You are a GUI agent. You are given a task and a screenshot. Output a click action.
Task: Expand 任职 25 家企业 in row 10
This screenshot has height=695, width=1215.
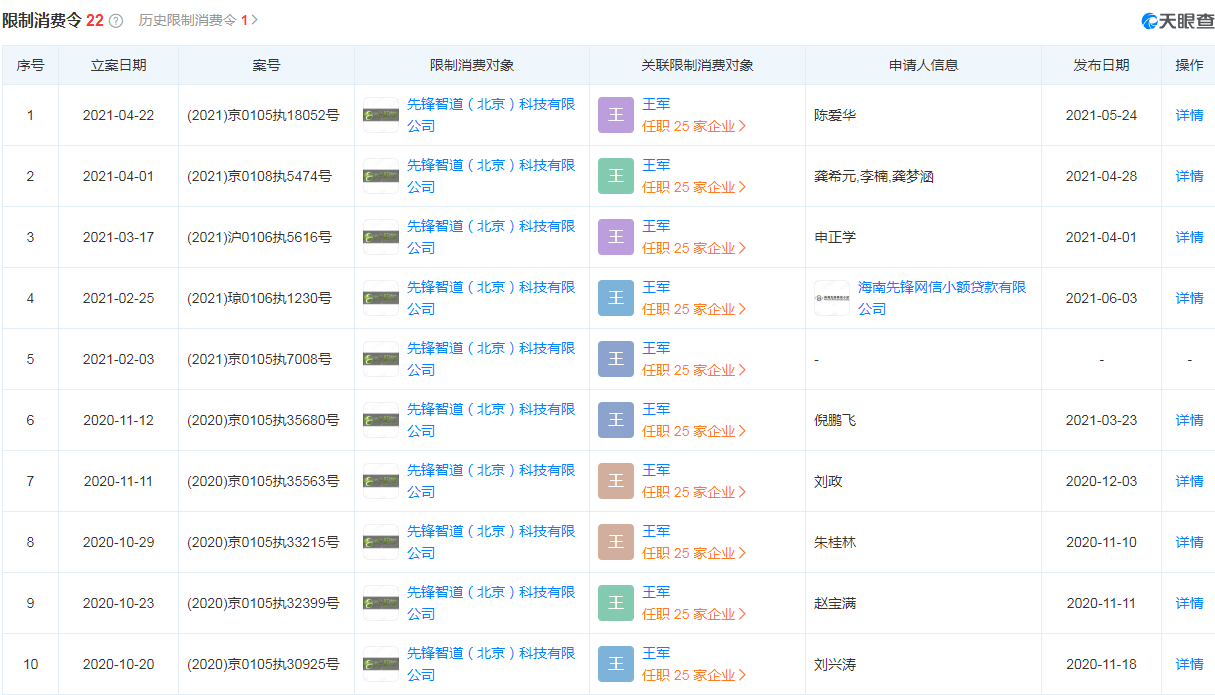tap(694, 675)
